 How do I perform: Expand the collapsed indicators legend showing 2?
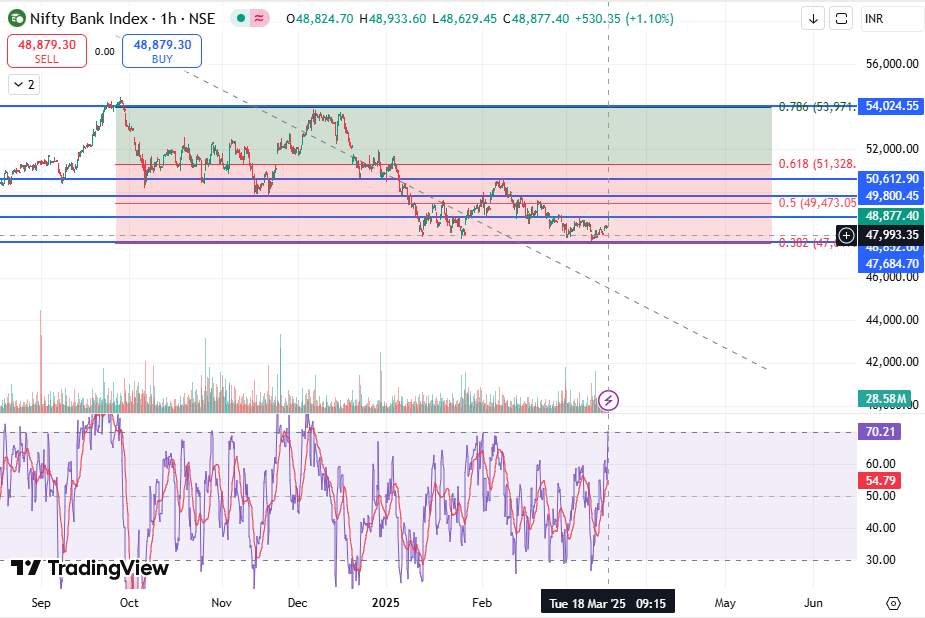(24, 84)
